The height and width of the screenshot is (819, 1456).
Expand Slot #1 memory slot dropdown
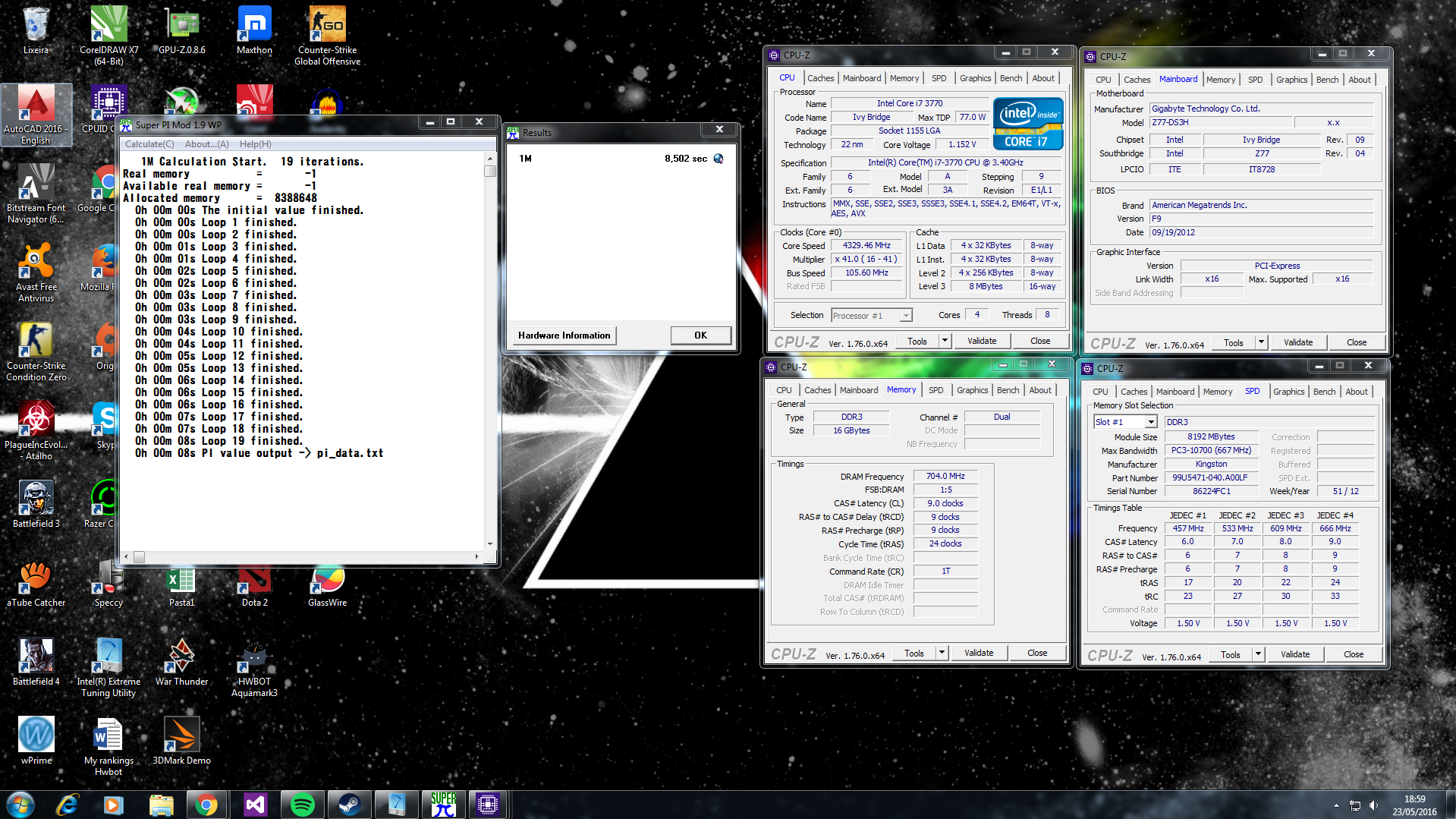coord(1151,422)
